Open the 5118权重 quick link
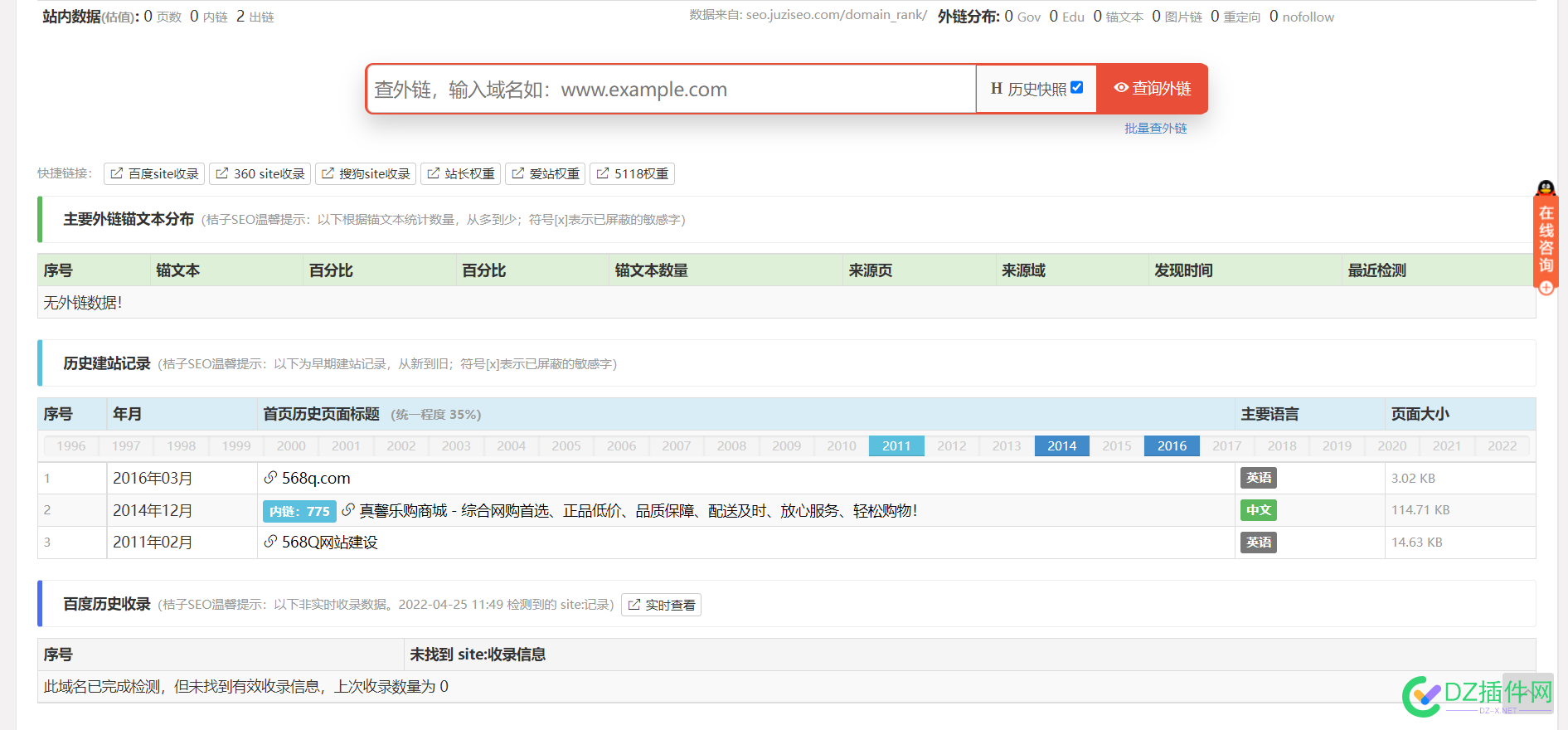1568x730 pixels. (x=632, y=173)
